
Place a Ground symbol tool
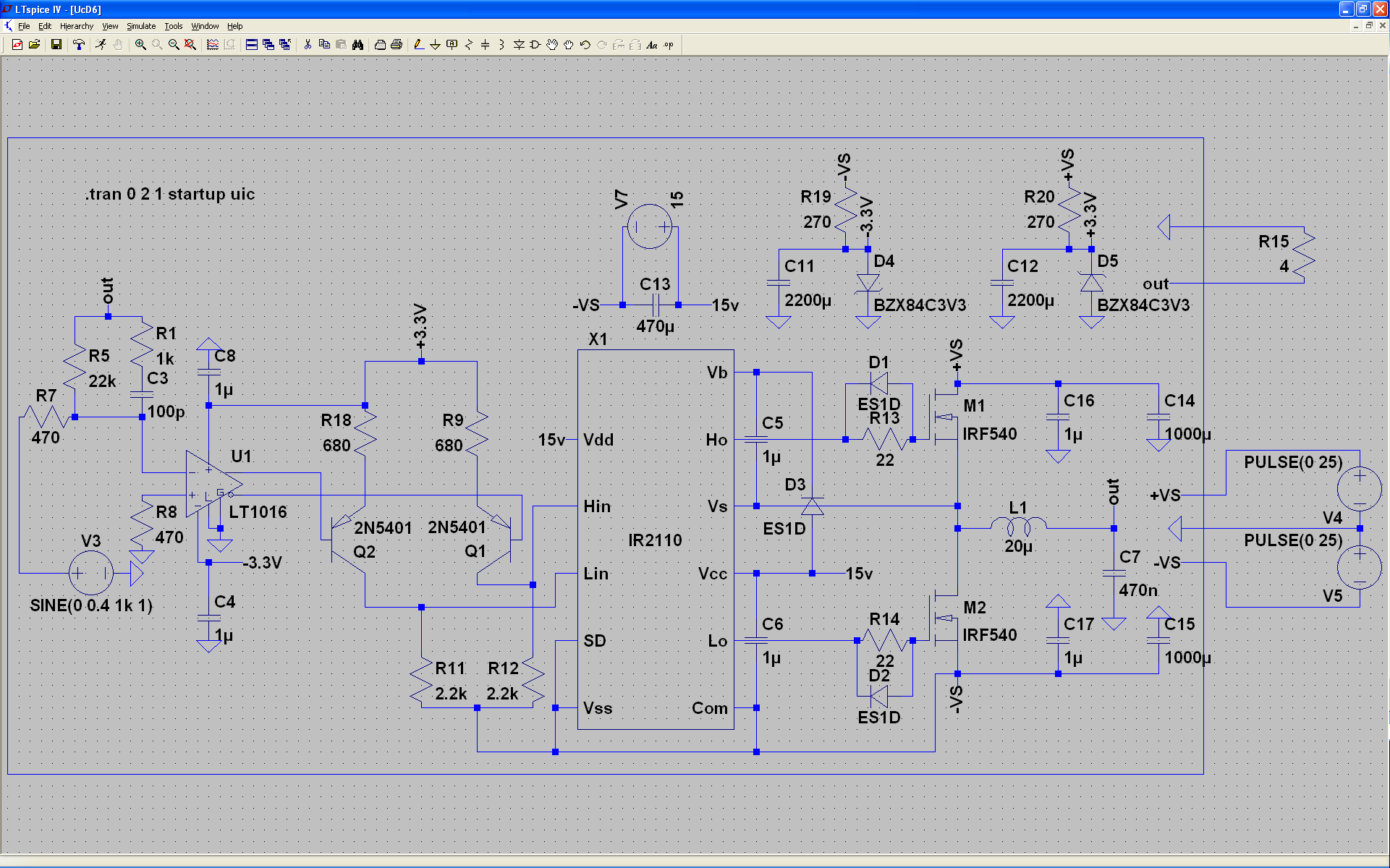(x=436, y=45)
